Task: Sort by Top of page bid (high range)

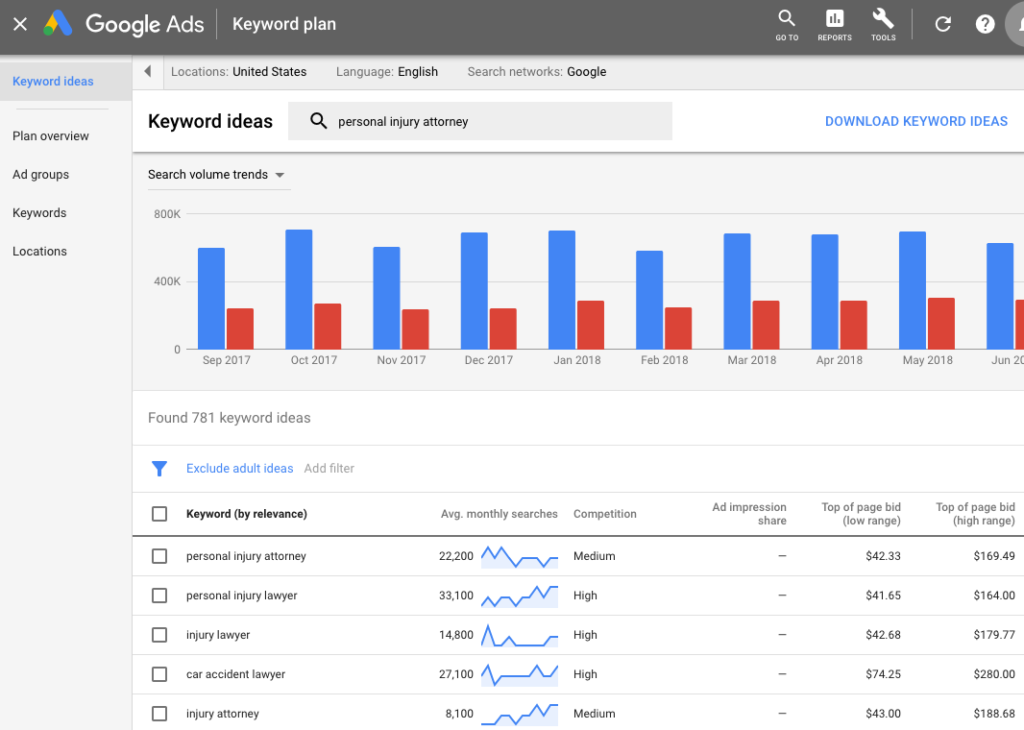Action: (975, 514)
